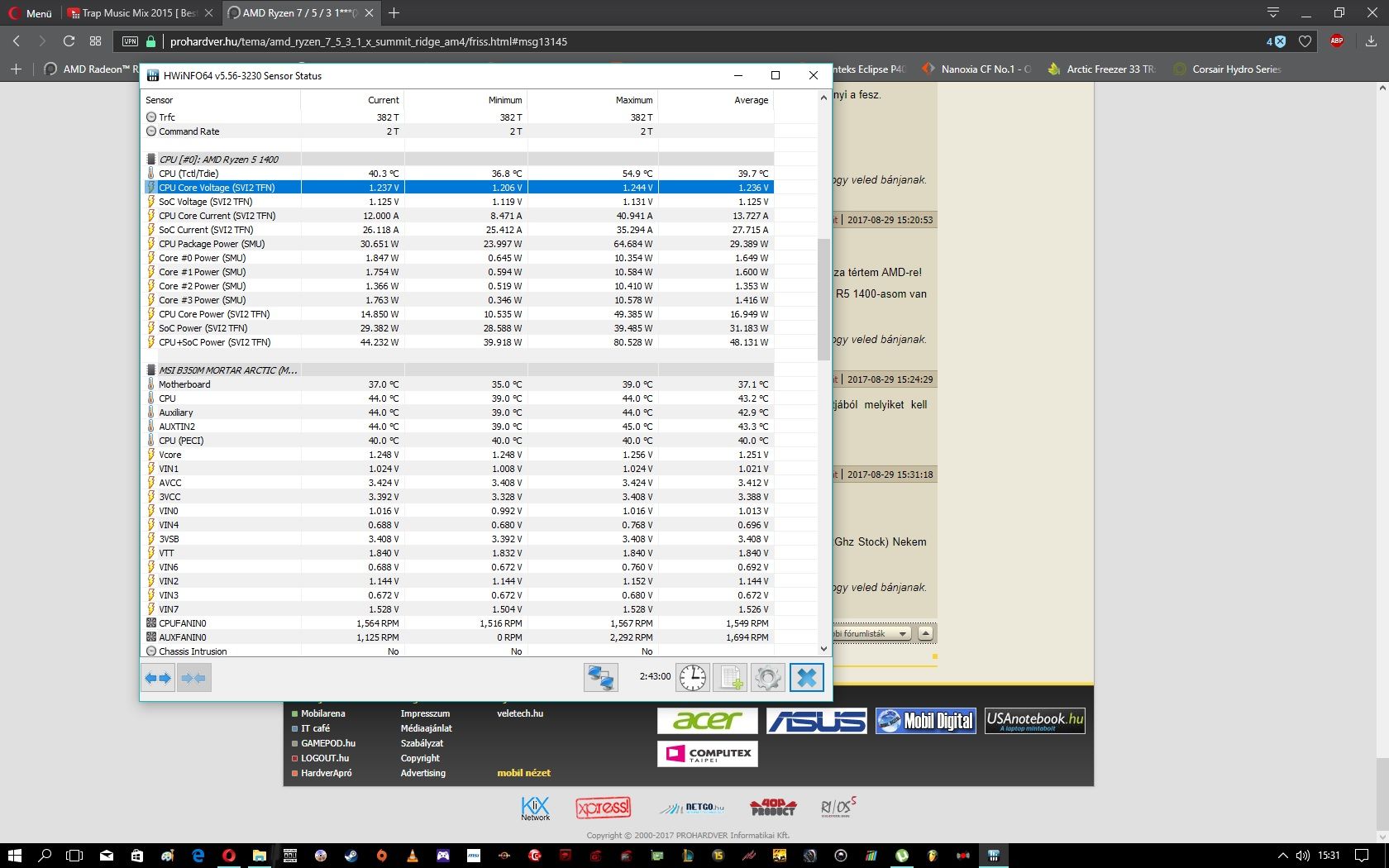Click the prohardver.hu address bar URL
Viewport: 1389px width, 868px height.
click(369, 41)
